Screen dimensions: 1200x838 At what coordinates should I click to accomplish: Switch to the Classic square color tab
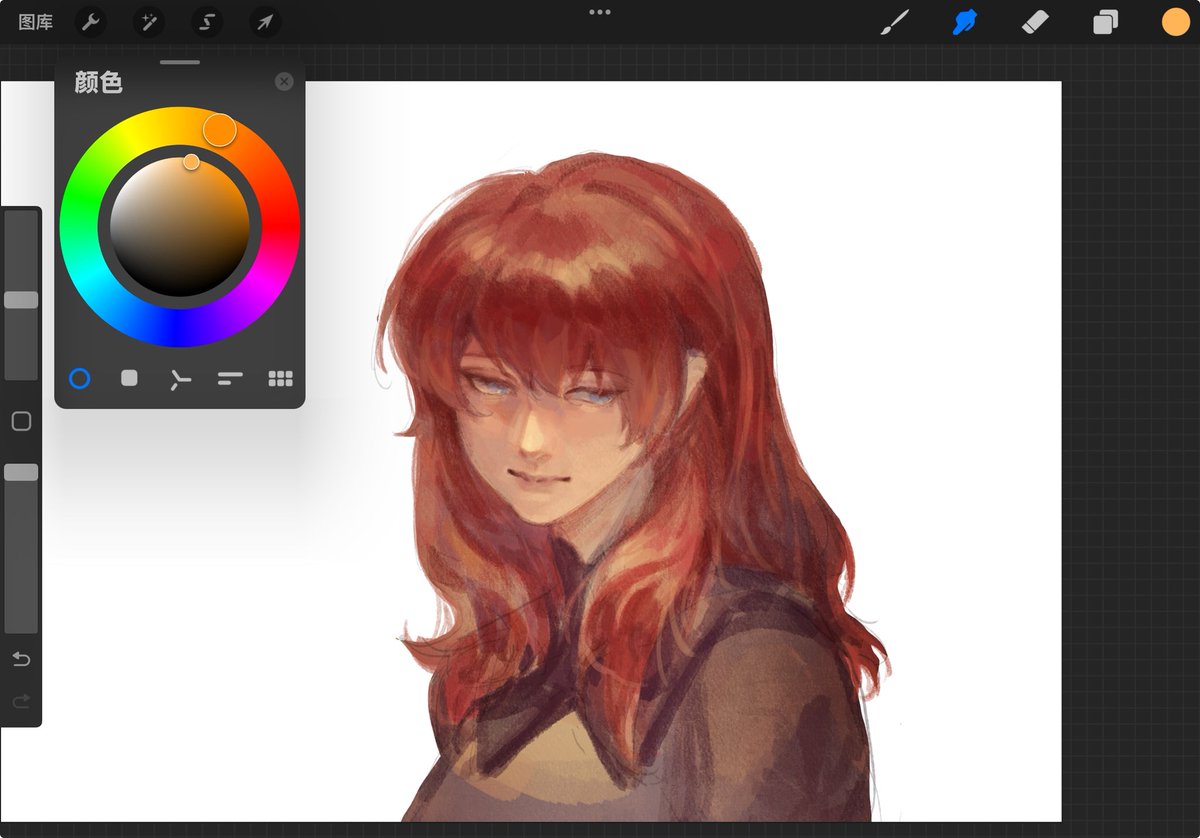(129, 378)
